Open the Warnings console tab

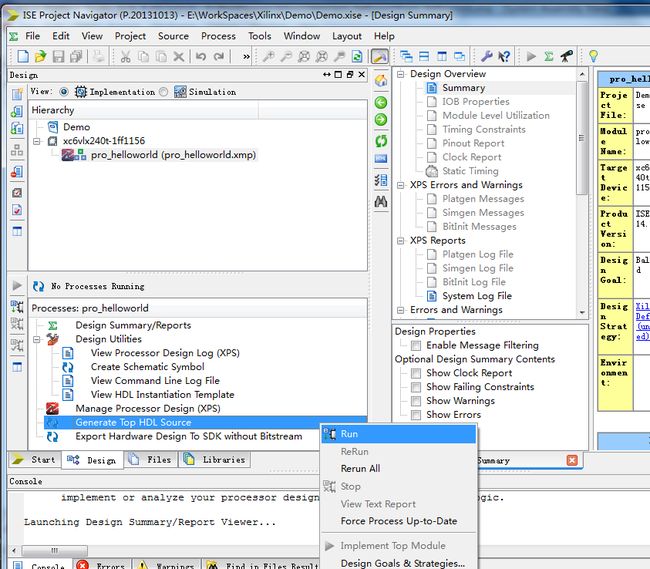[x=167, y=565]
